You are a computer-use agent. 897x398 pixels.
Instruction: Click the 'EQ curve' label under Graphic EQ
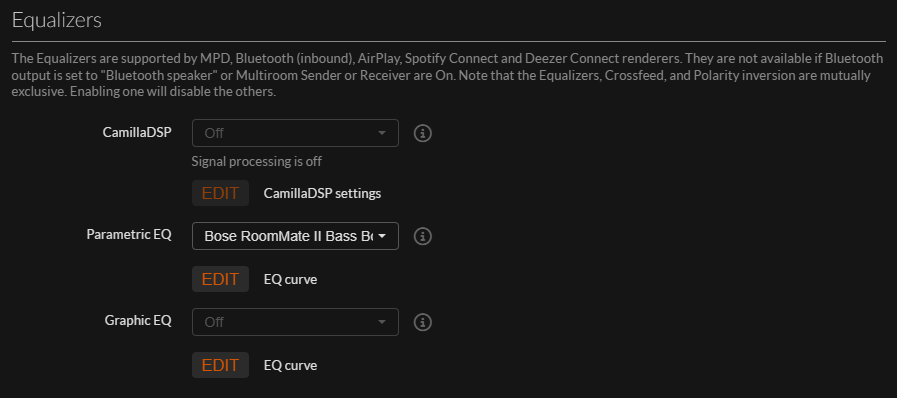click(x=290, y=365)
